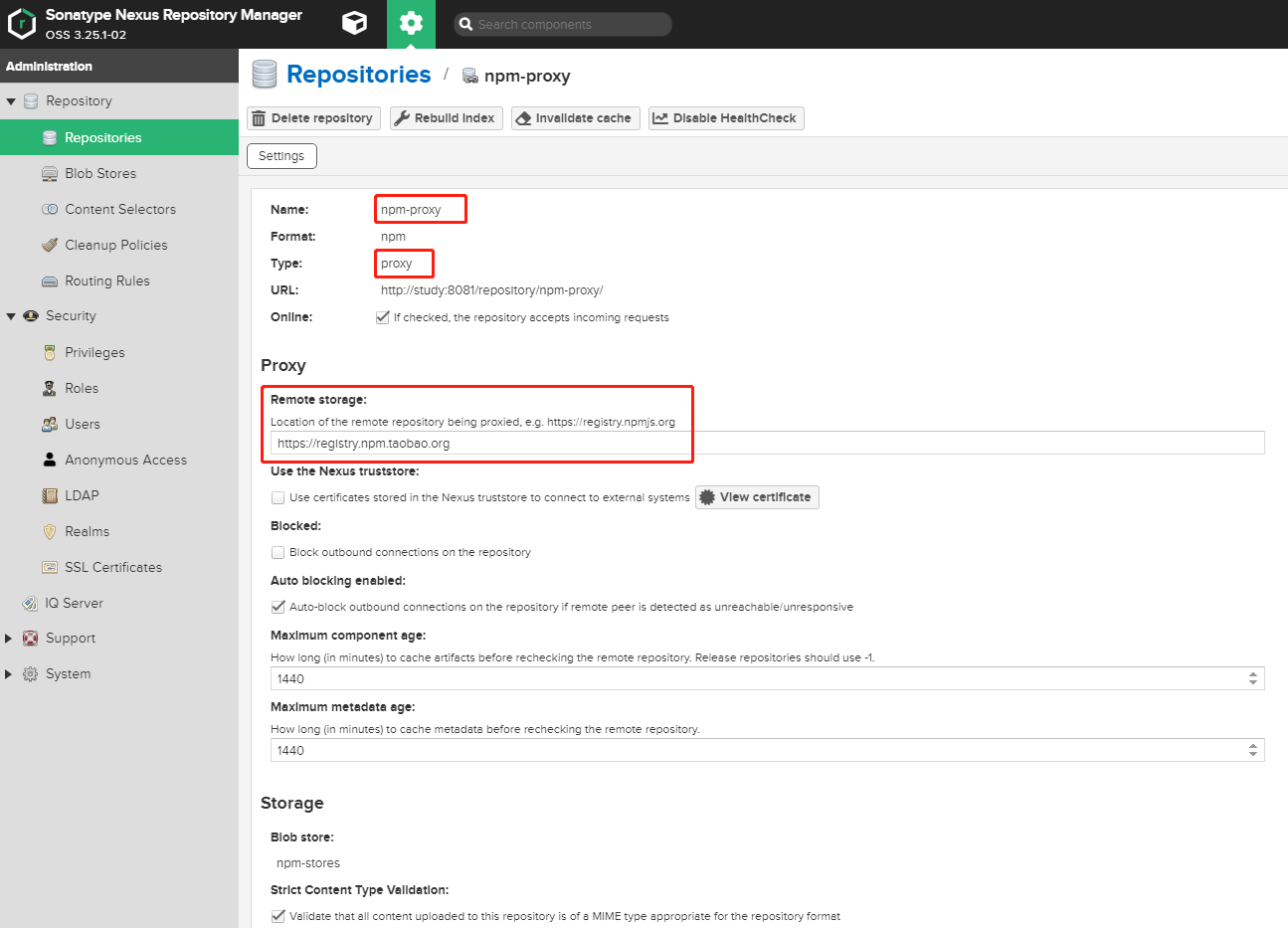
Task: Click the Cleanup Policies broom icon
Action: (50, 246)
